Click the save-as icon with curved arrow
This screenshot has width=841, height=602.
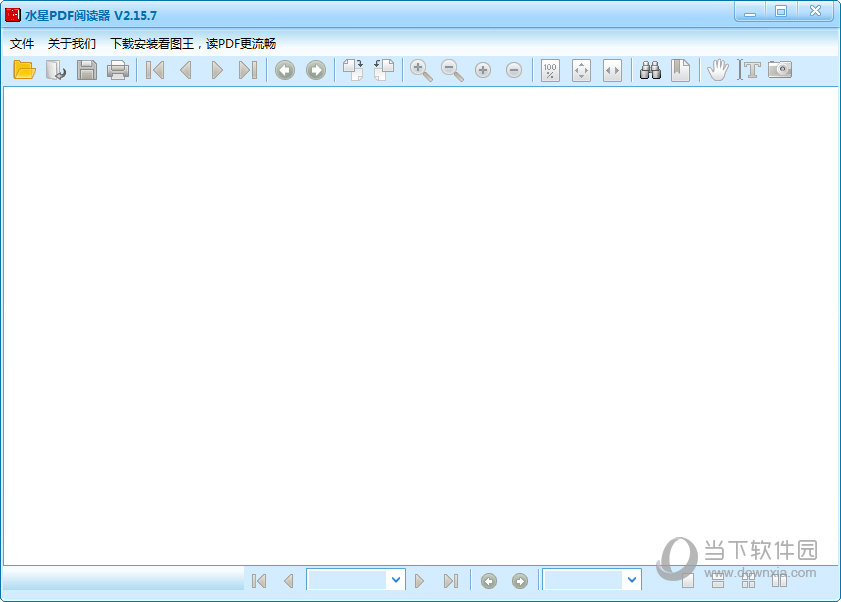56,70
